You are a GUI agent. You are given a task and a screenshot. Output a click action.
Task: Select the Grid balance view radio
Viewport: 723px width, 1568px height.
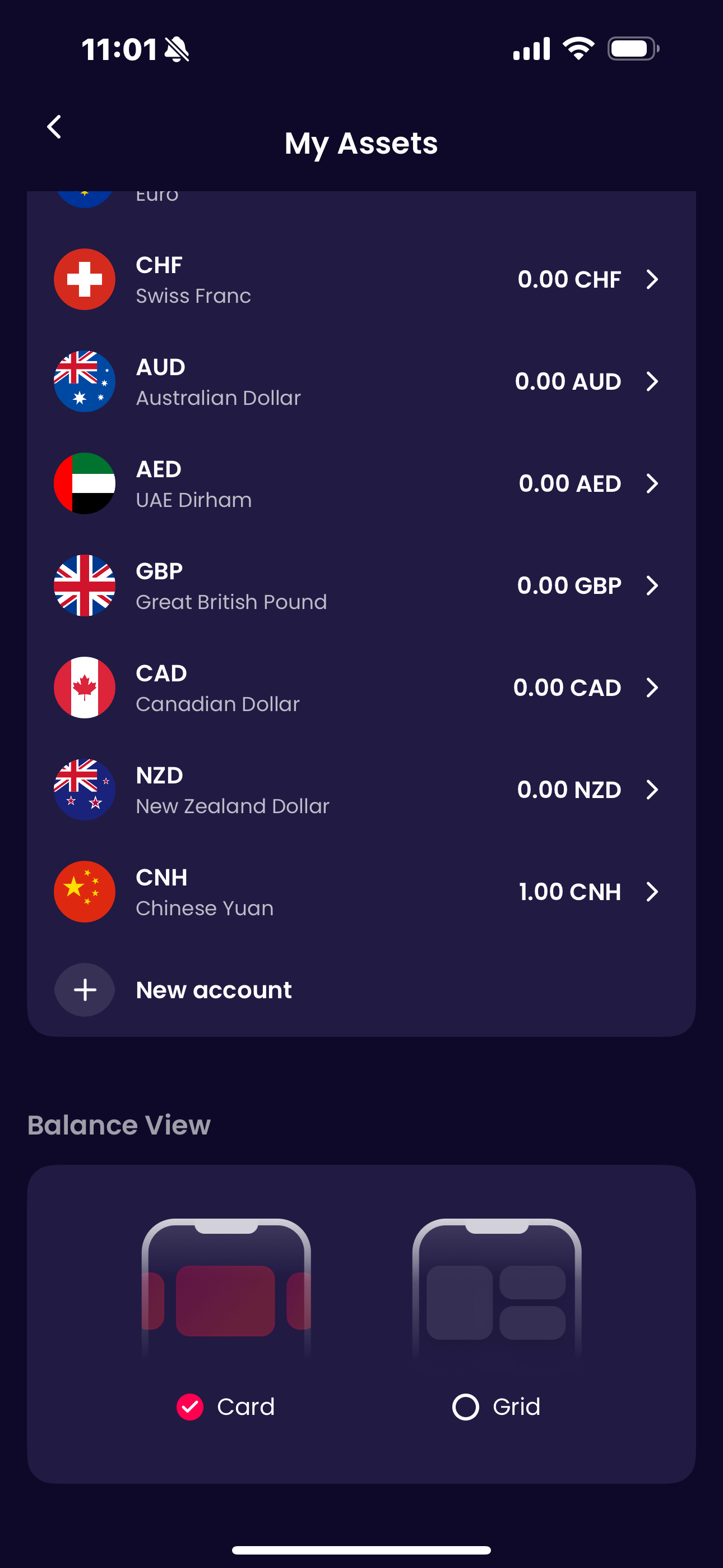[x=466, y=1406]
